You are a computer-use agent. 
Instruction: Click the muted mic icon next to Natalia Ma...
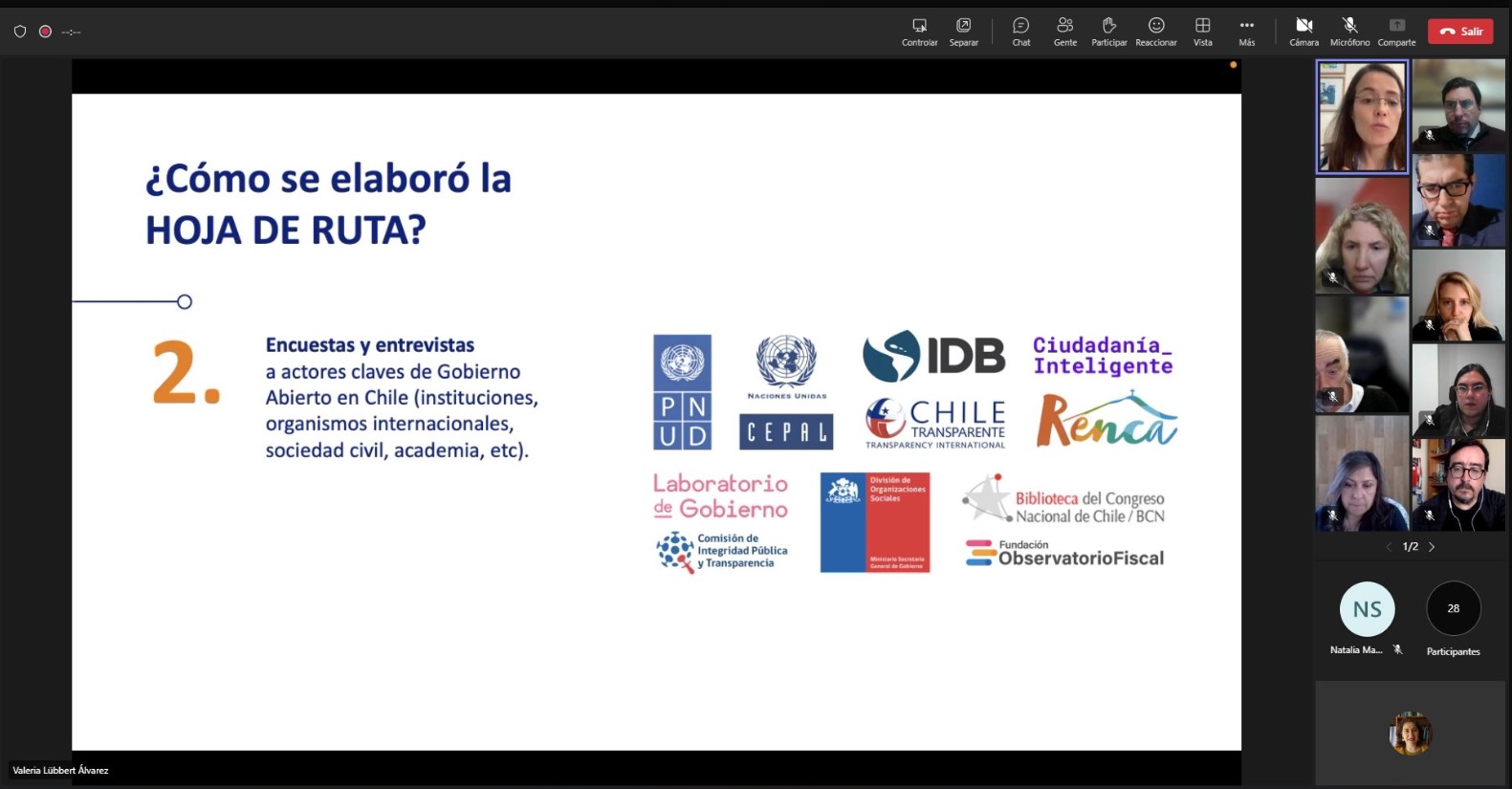click(1397, 649)
